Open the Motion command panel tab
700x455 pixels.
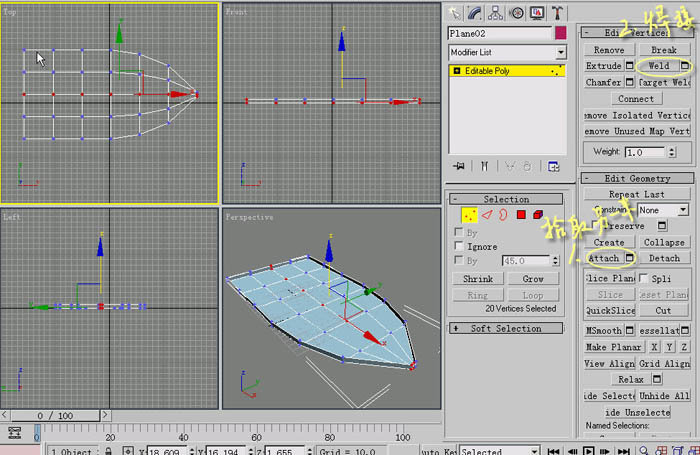pyautogui.click(x=517, y=13)
